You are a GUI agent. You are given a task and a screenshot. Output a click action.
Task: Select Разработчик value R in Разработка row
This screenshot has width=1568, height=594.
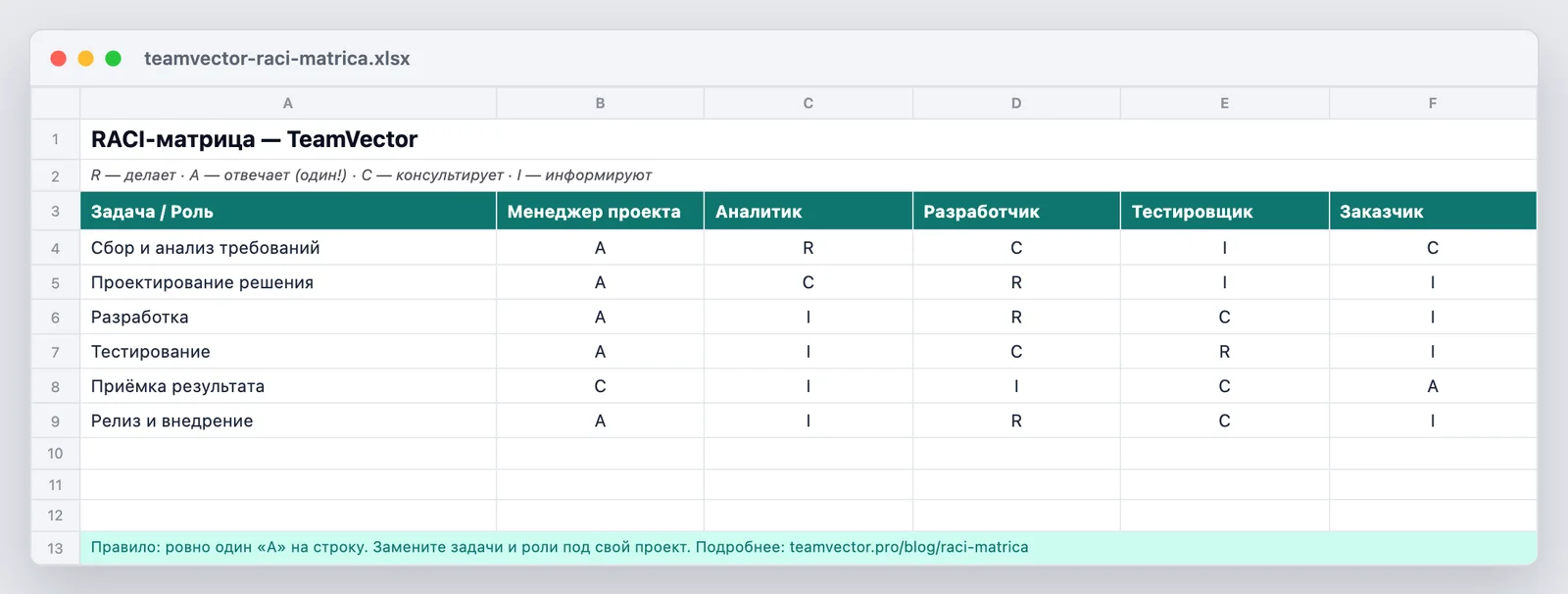[1016, 318]
